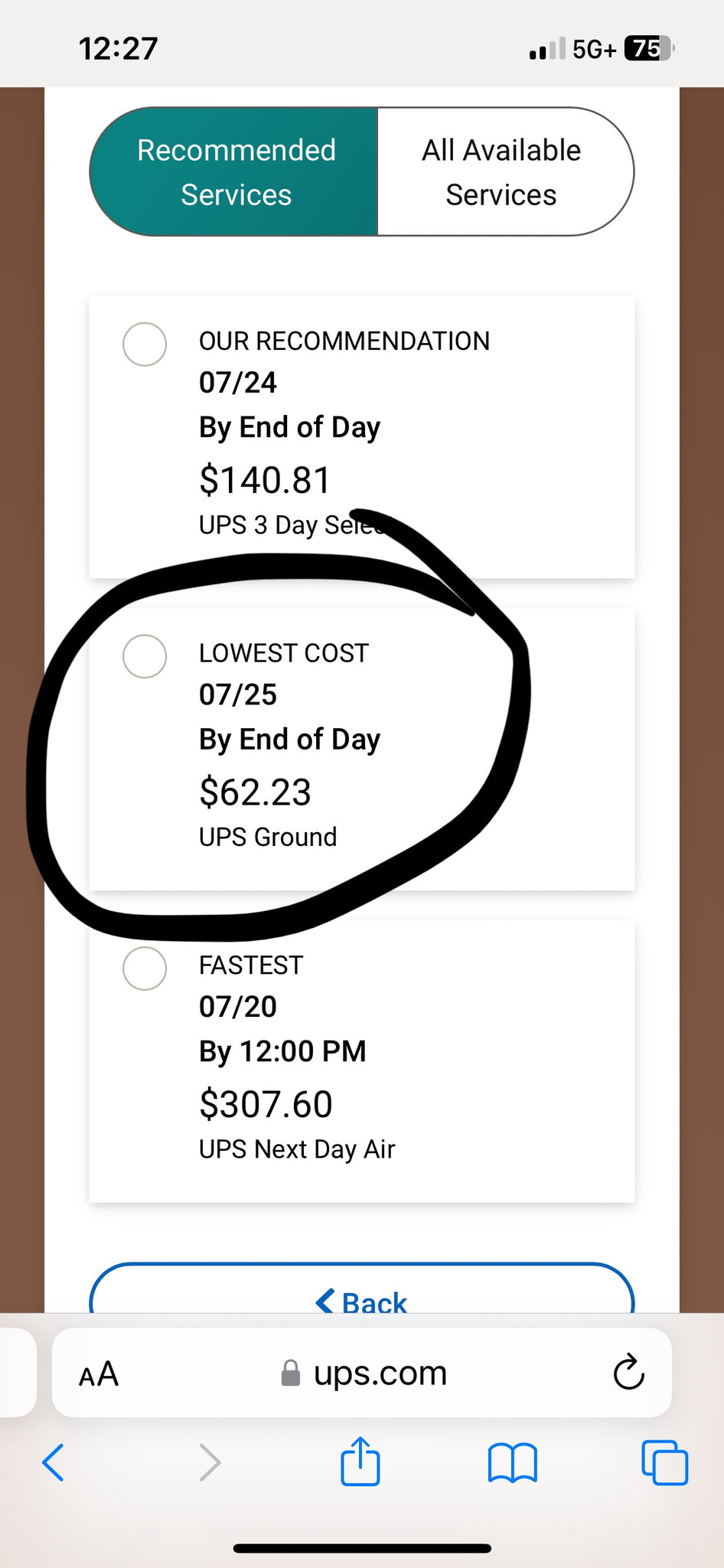Viewport: 724px width, 1568px height.
Task: Switch to the All Available Services tab
Action: coord(502,171)
